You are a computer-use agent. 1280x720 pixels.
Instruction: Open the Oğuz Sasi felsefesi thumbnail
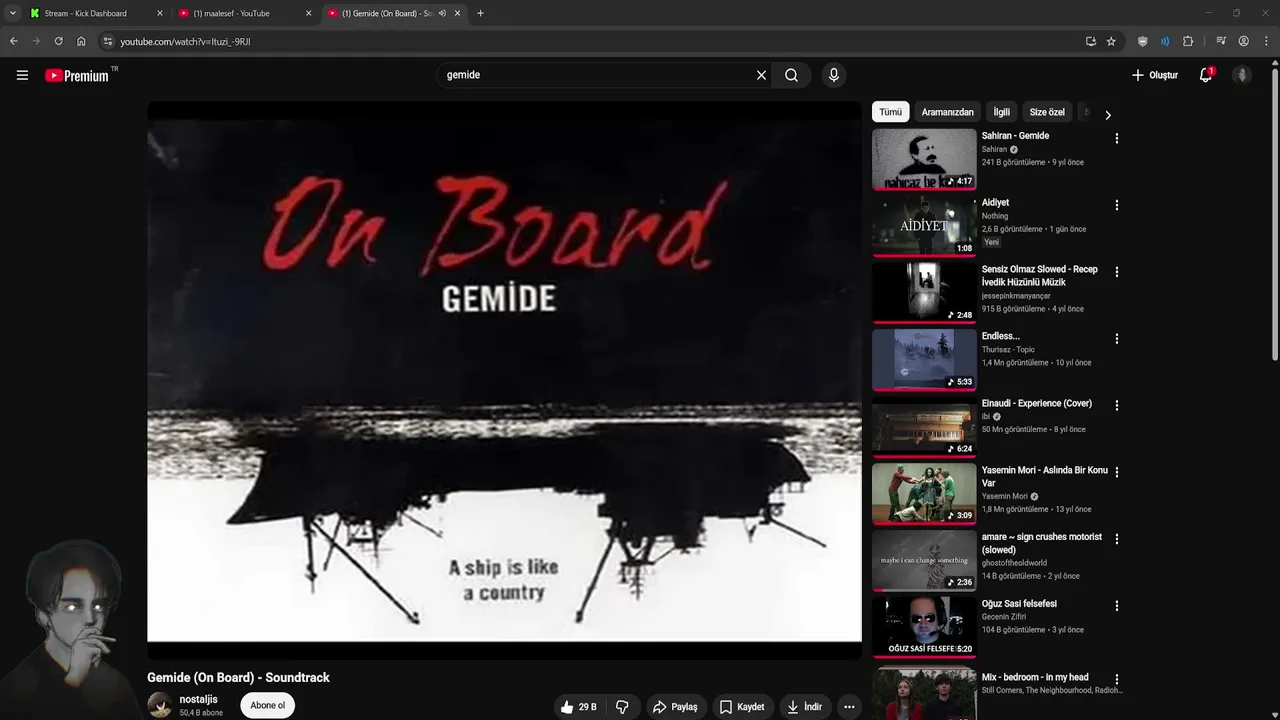[x=924, y=626]
